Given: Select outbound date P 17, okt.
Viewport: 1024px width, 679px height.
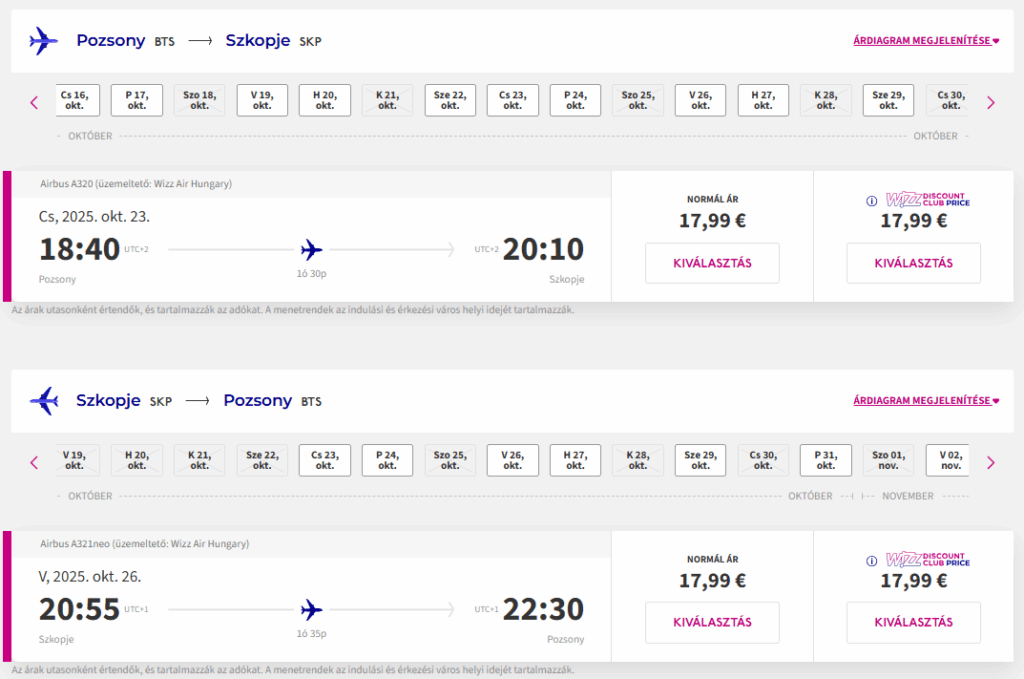Looking at the screenshot, I should pyautogui.click(x=136, y=100).
